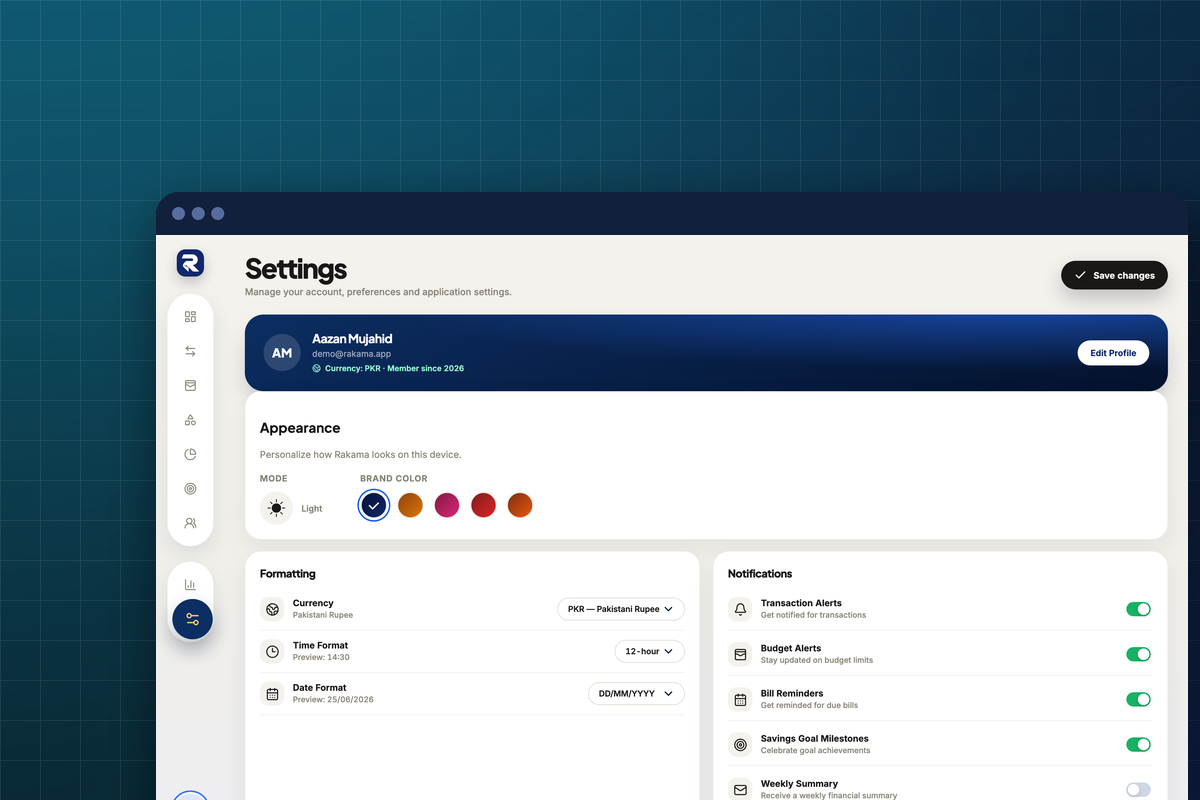Switch off Savings Goal Milestones
This screenshot has height=800, width=1200.
pos(1138,744)
